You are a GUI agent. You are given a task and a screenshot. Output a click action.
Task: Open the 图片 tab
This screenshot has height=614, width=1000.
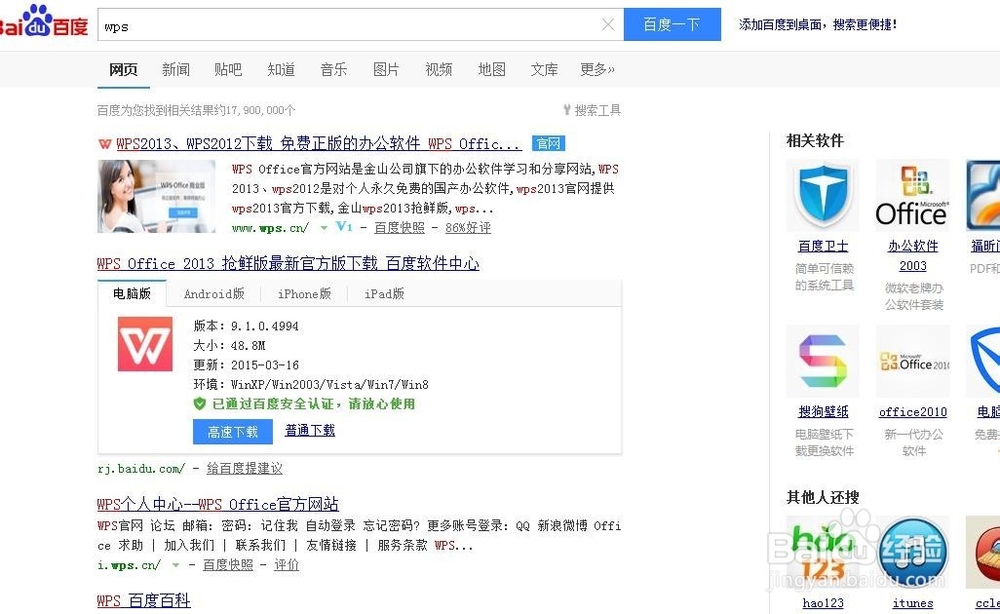click(386, 69)
